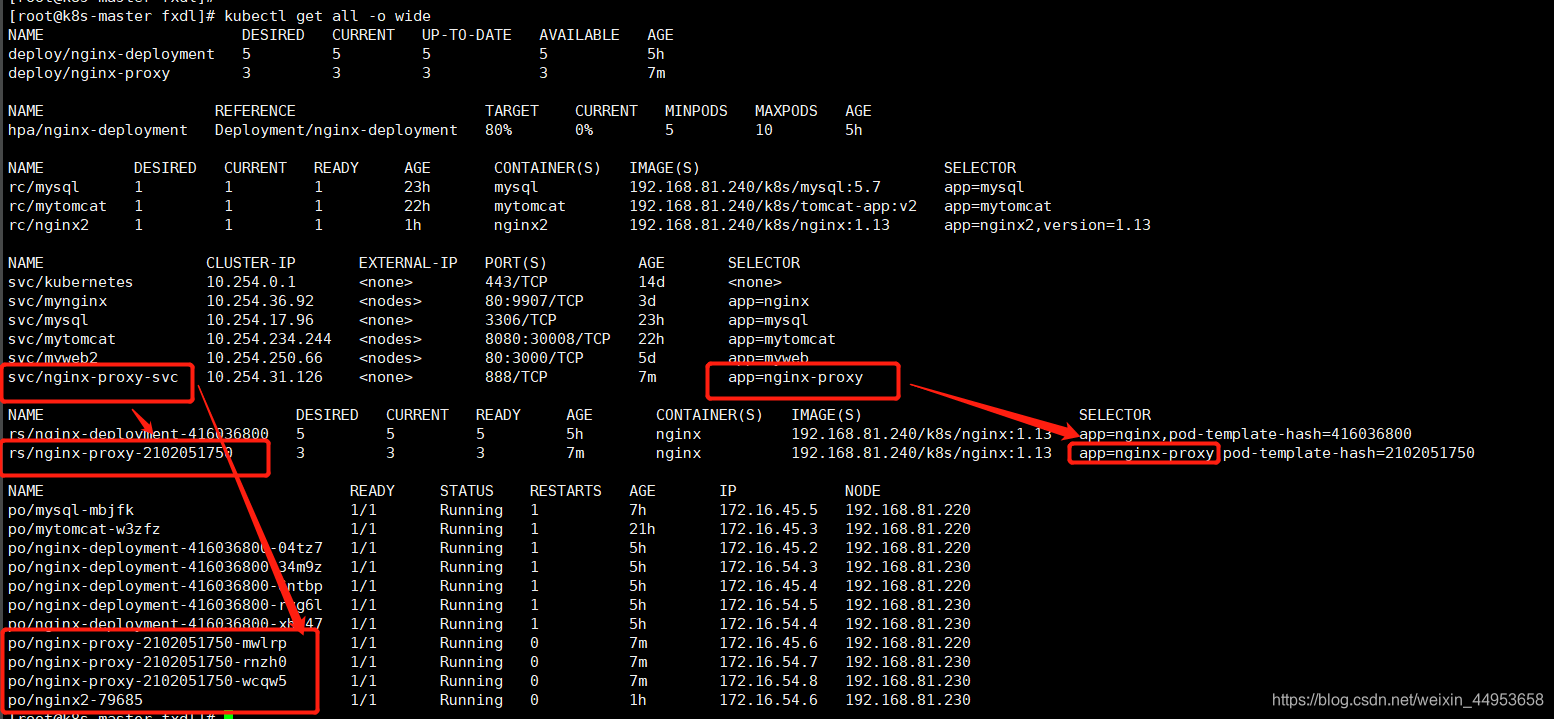The image size is (1554, 719).
Task: Click the 'MAXPODS' column header
Action: pos(786,111)
